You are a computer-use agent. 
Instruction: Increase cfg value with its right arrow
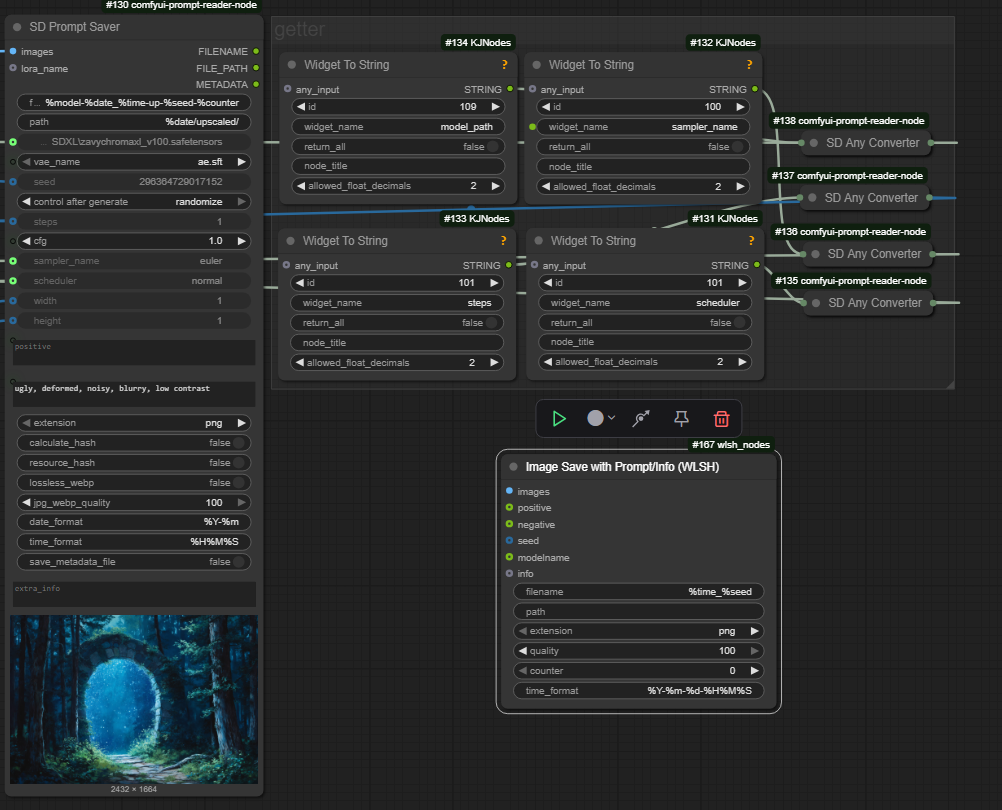pyautogui.click(x=242, y=241)
